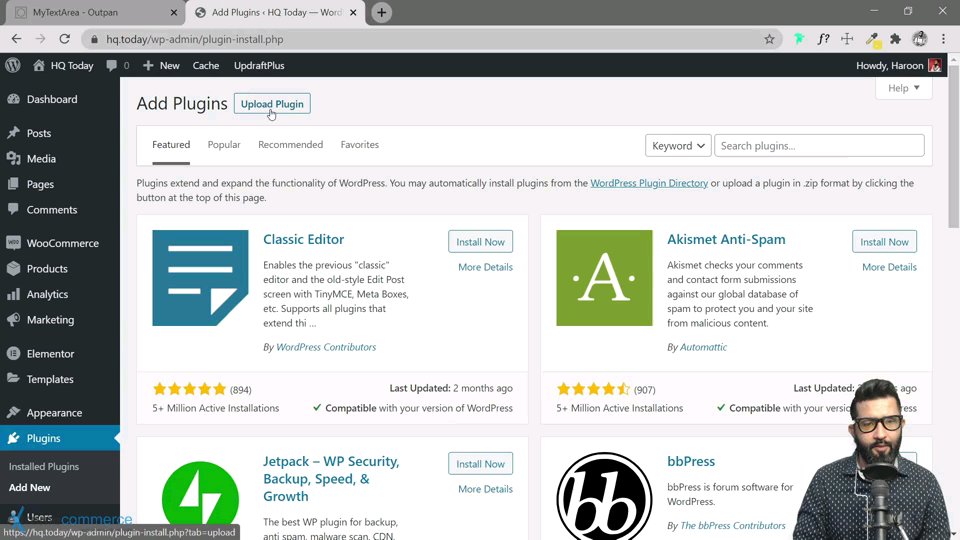Click the f? extension icon

point(823,39)
